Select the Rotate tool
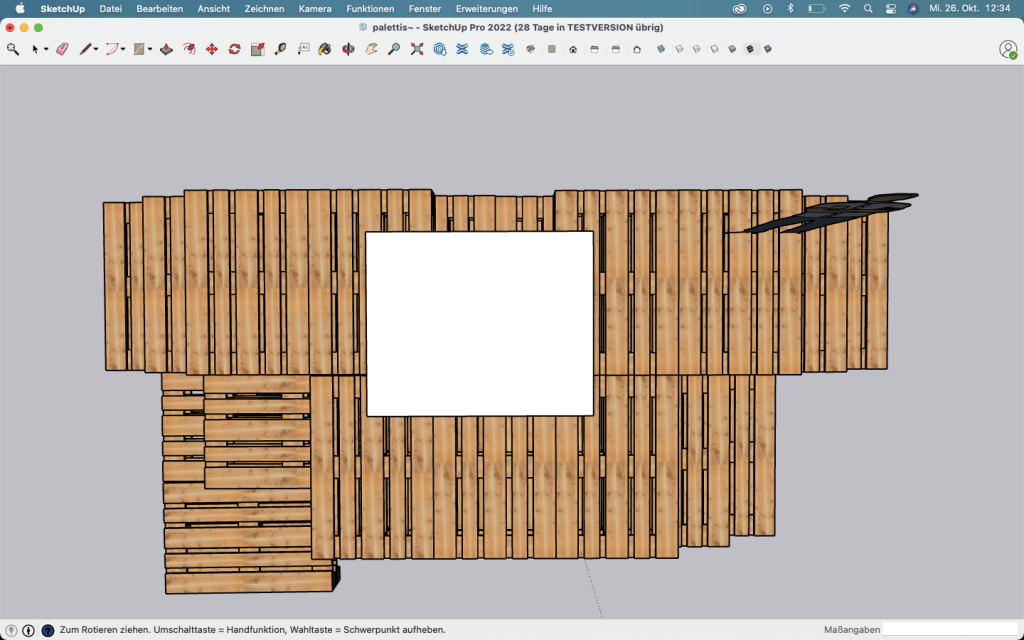 click(234, 48)
